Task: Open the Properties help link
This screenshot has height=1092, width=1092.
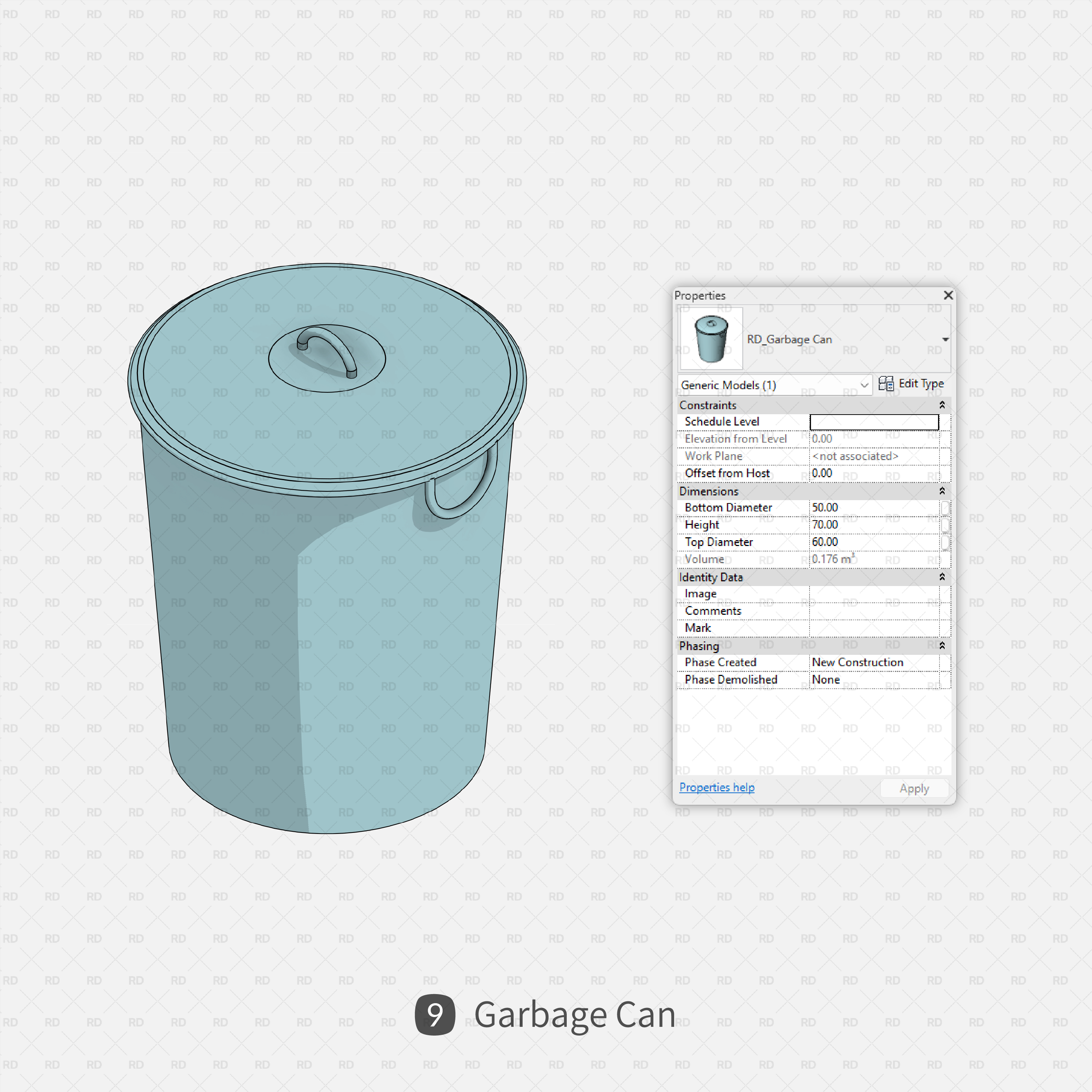Action: click(716, 787)
